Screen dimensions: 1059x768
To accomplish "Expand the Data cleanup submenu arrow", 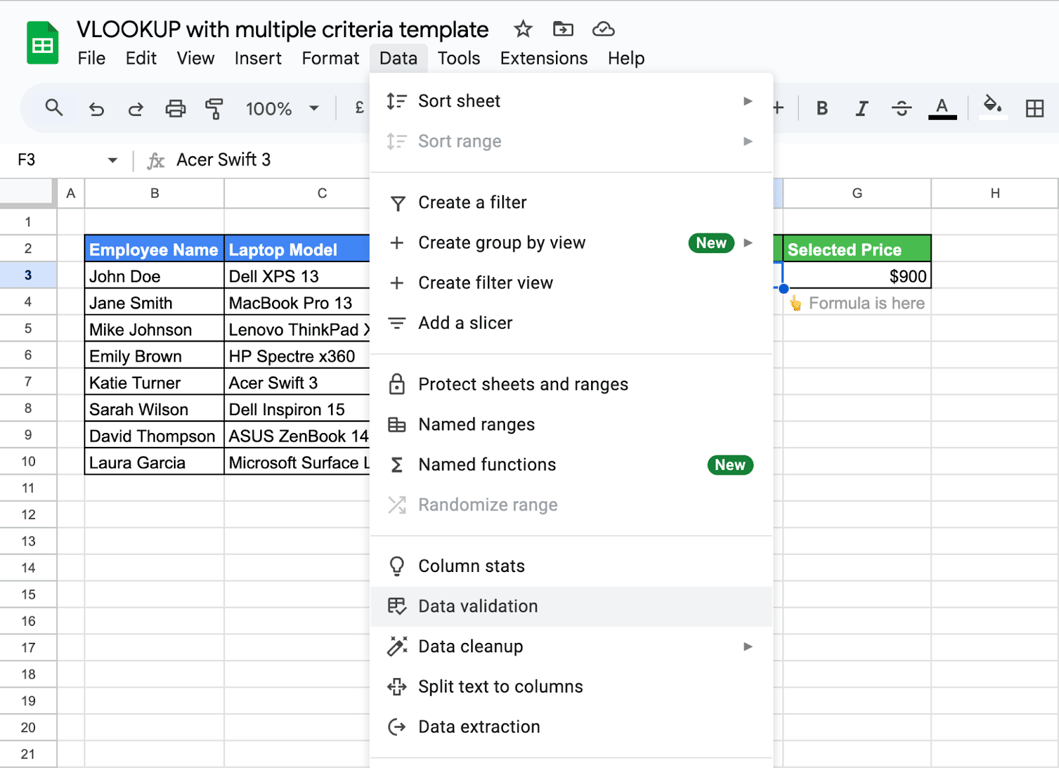I will 748,646.
